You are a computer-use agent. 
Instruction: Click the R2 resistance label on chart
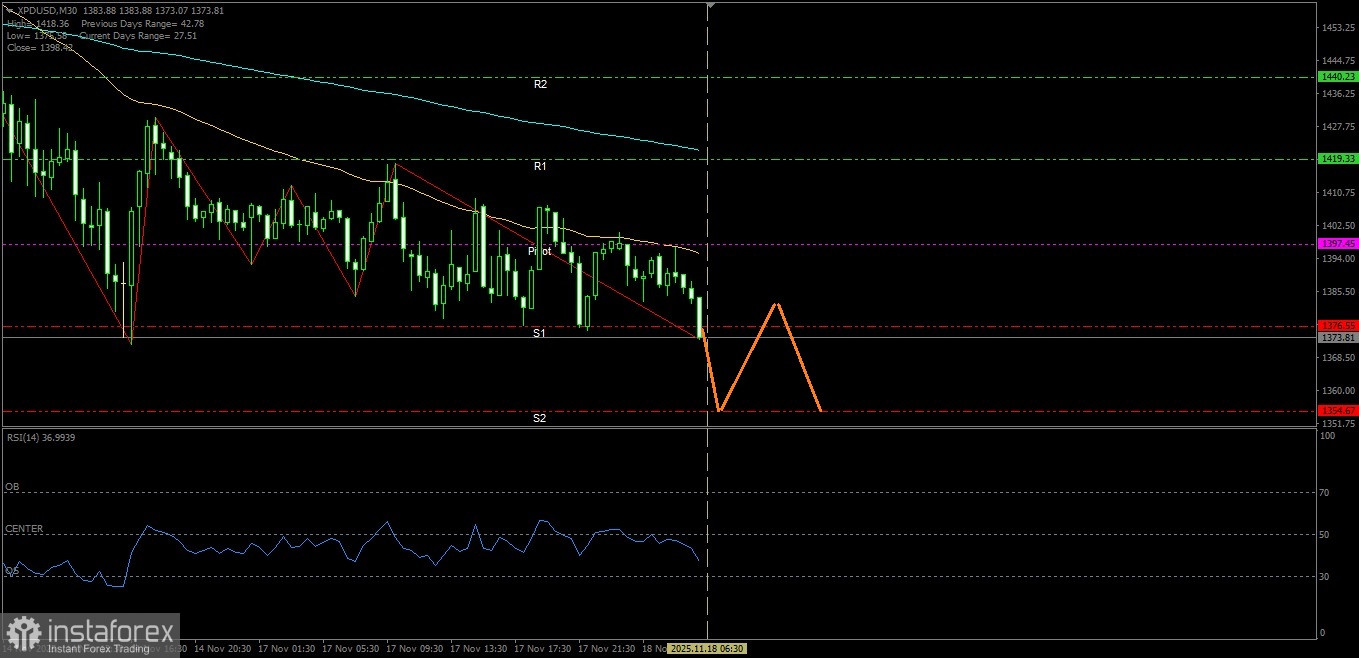pos(541,84)
